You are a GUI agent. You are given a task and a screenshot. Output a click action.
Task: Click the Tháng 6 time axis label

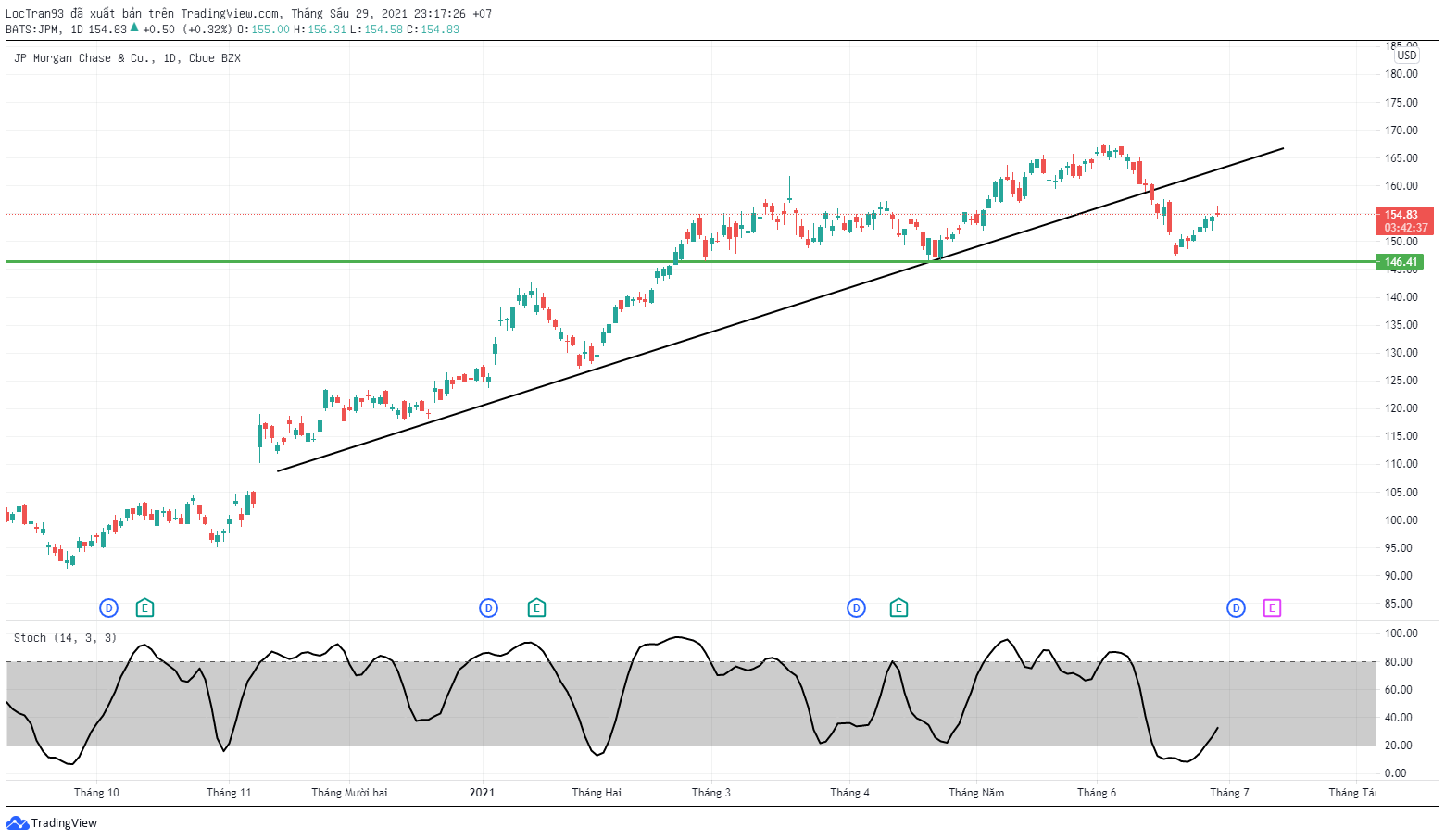(x=1097, y=793)
